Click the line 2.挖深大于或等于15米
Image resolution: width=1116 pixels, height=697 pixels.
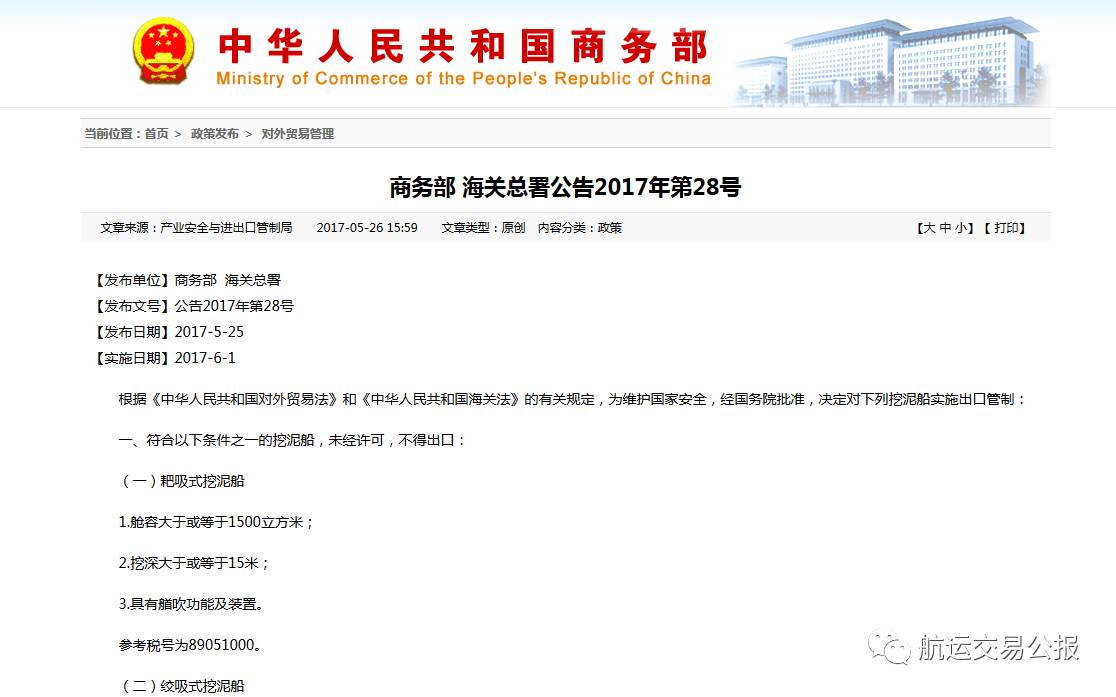pos(194,563)
